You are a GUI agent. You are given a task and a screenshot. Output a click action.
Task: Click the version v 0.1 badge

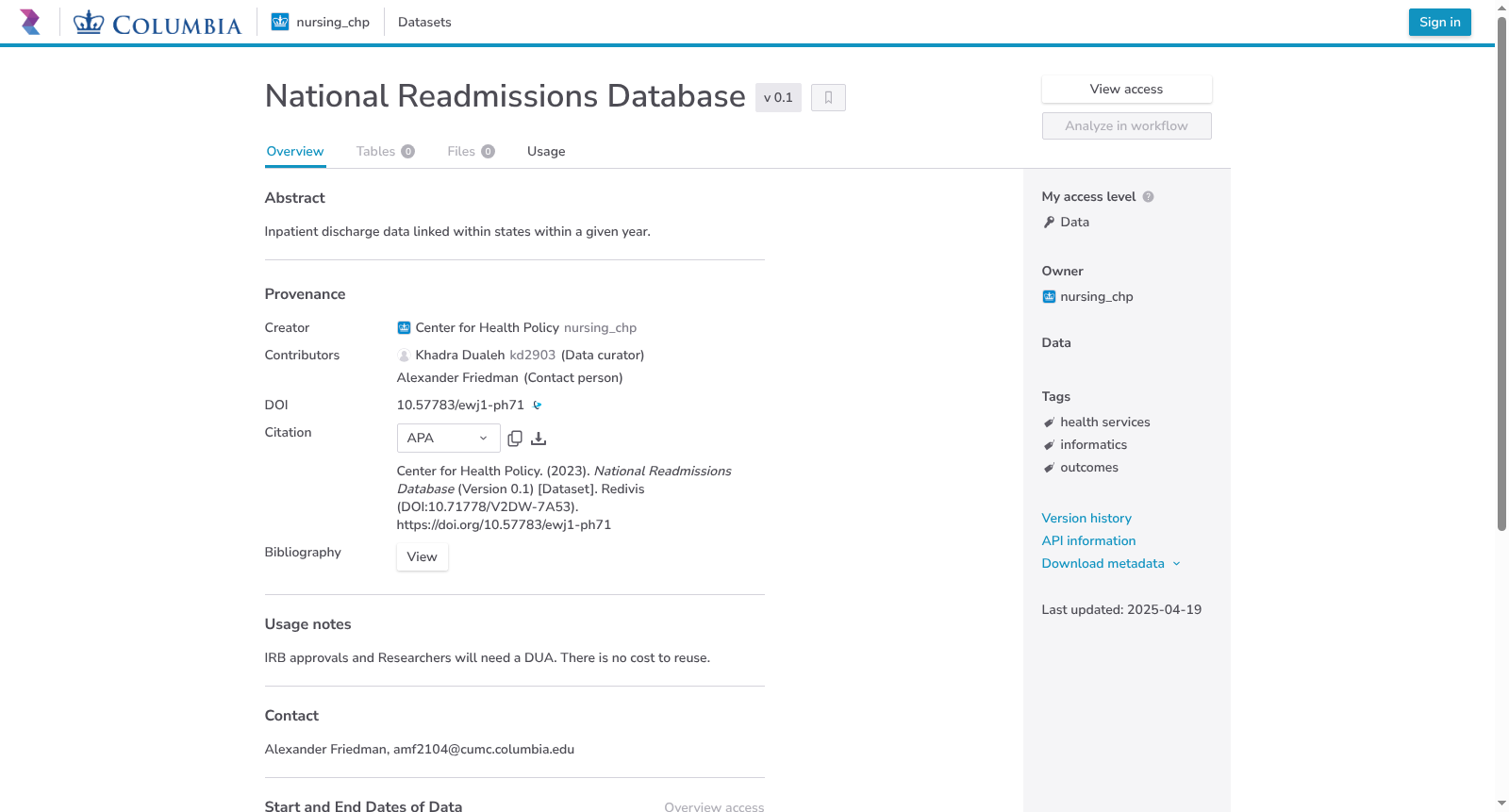(778, 97)
